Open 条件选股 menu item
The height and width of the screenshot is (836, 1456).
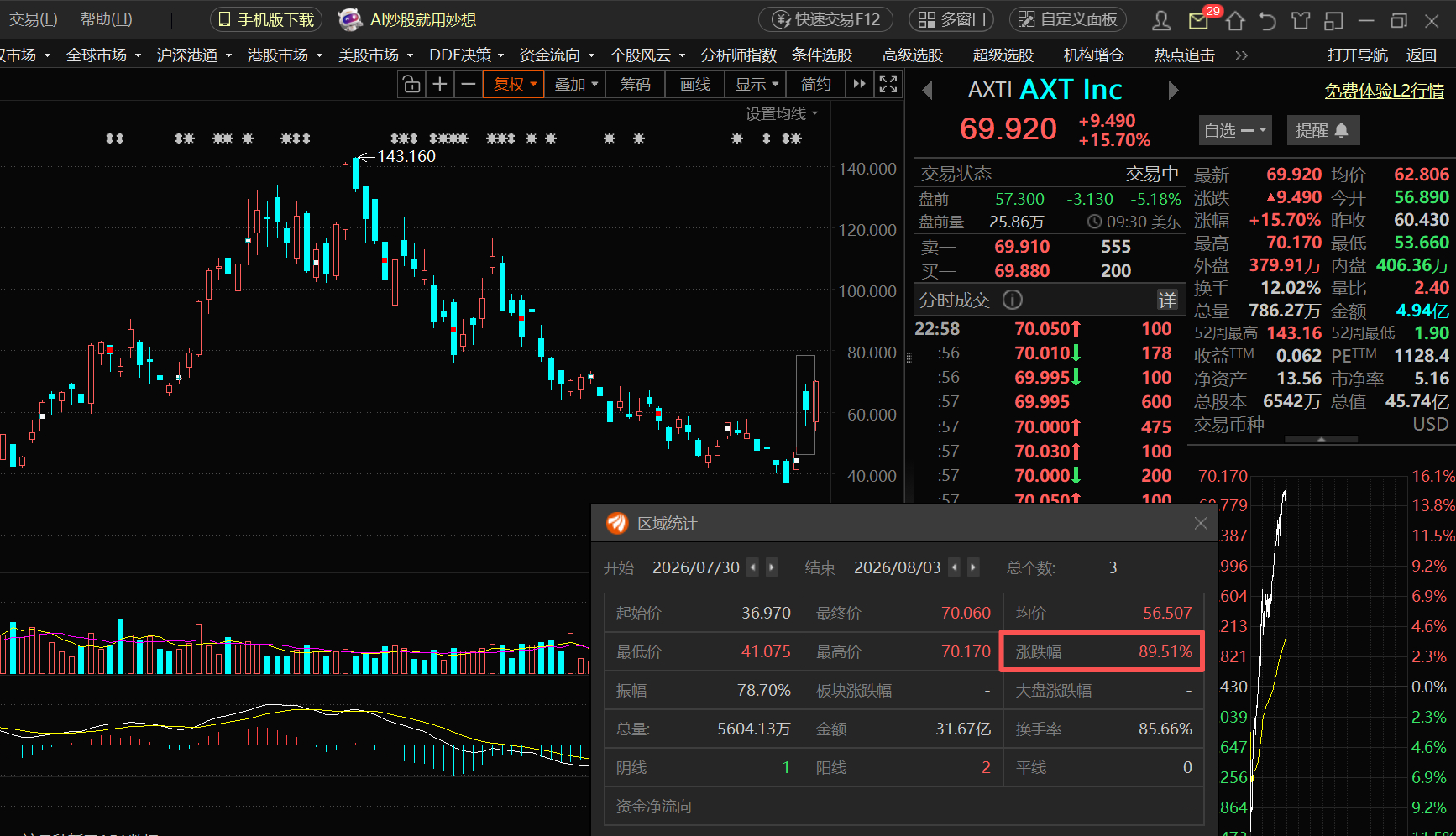[822, 55]
